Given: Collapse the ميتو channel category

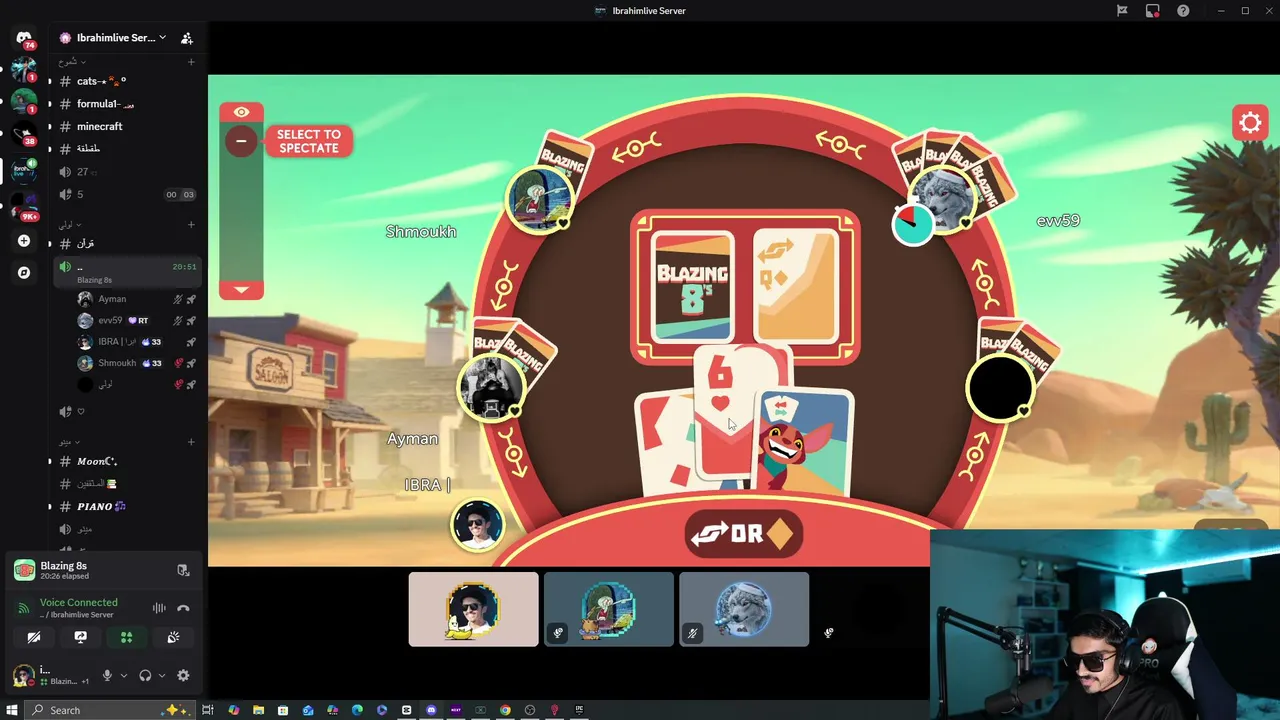Looking at the screenshot, I should pos(70,441).
